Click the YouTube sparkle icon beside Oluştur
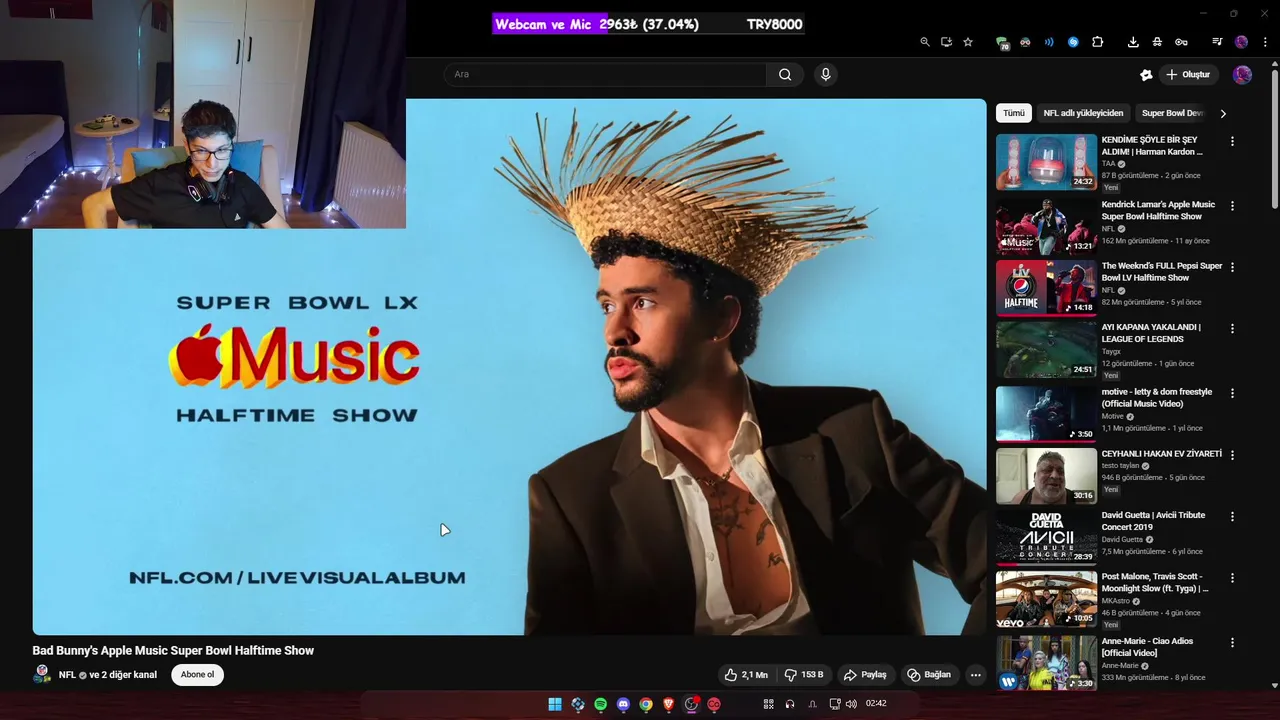 pos(1146,75)
